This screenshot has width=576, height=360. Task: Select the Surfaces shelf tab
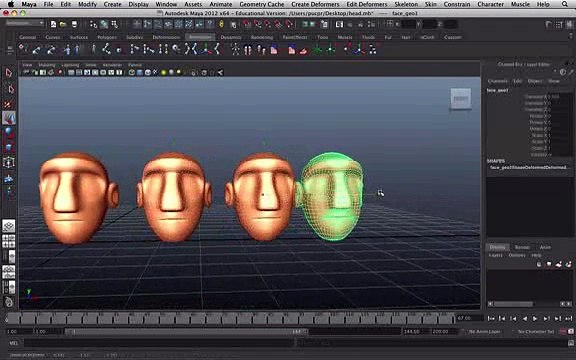tap(79, 37)
